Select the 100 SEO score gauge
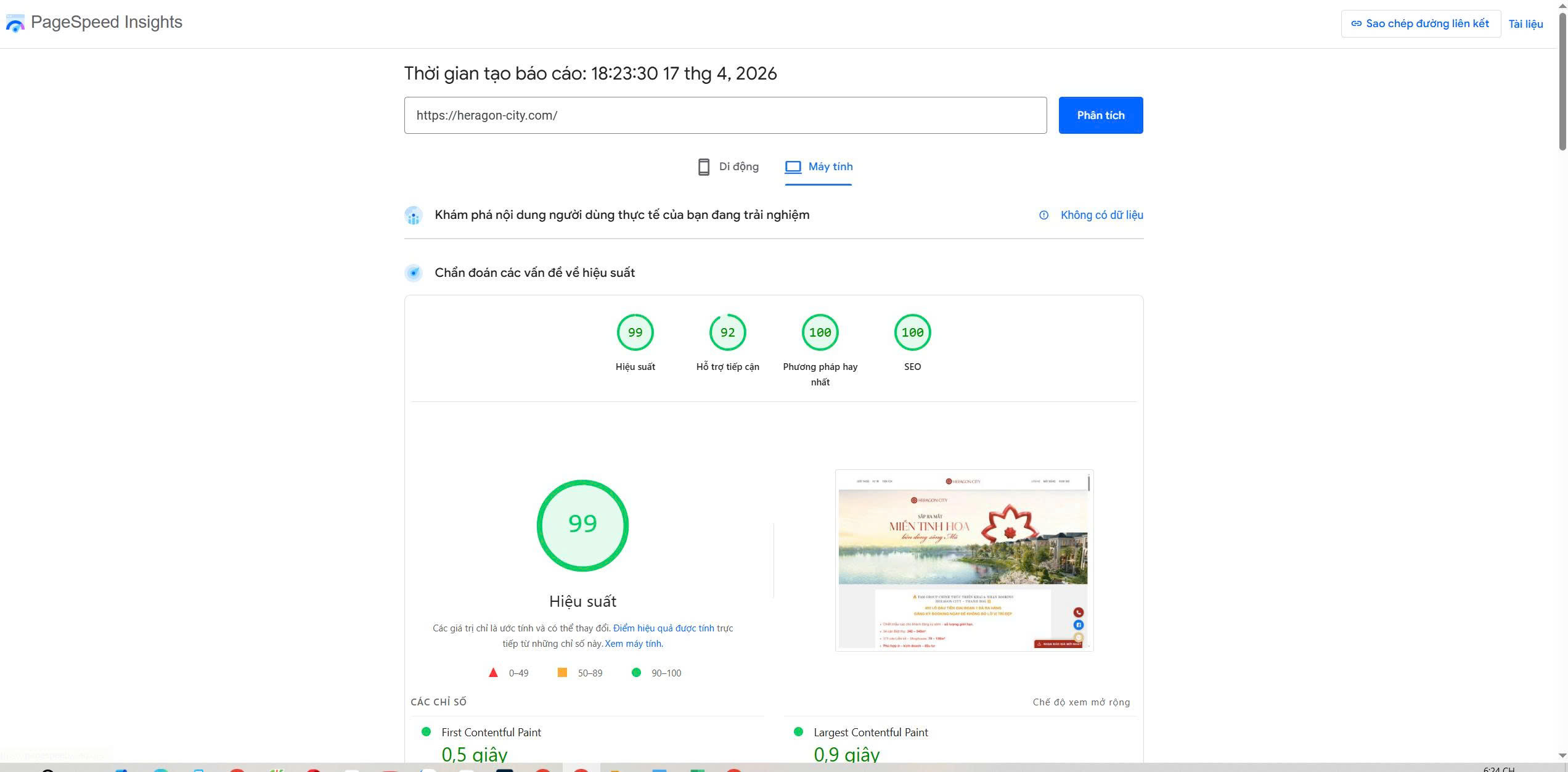The height and width of the screenshot is (772, 1568). pyautogui.click(x=912, y=332)
